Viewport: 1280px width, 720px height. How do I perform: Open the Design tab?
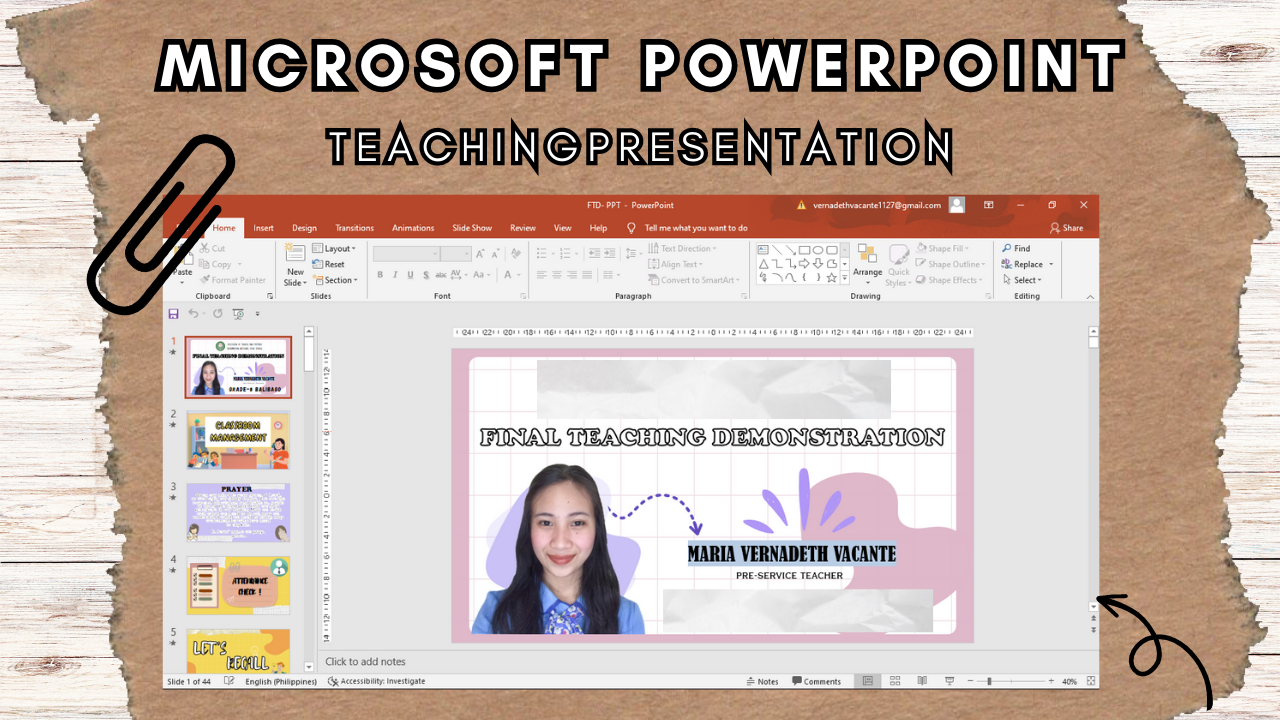(x=304, y=228)
